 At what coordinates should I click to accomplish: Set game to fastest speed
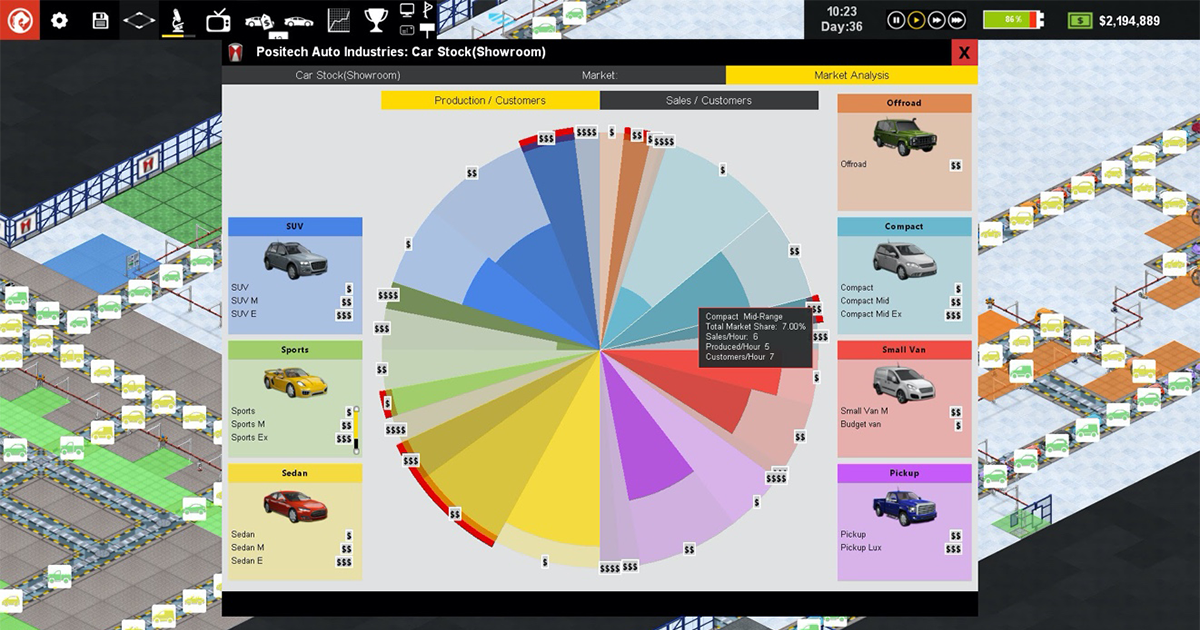click(x=957, y=20)
